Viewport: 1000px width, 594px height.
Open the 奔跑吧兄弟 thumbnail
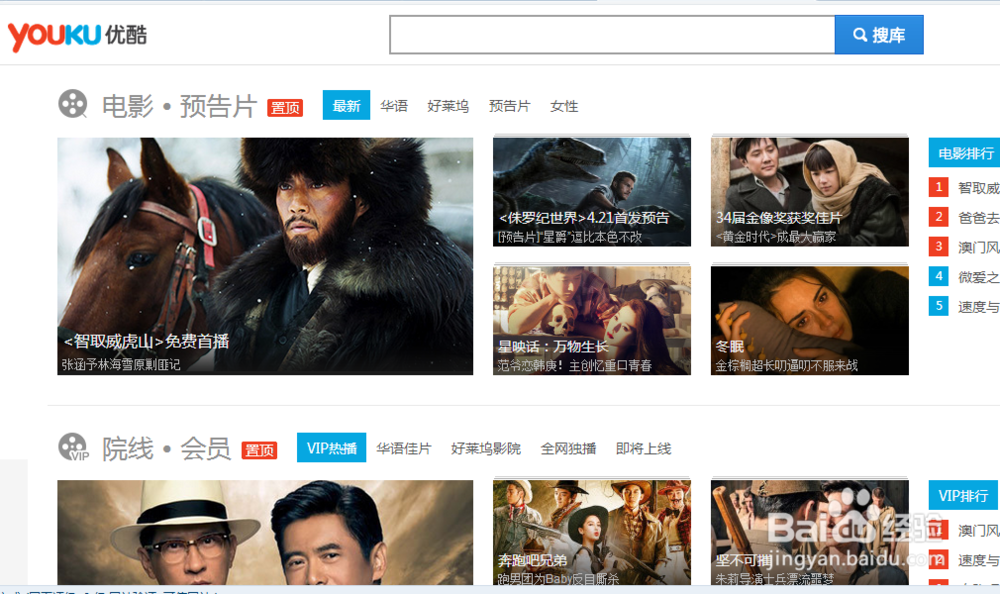tap(592, 533)
